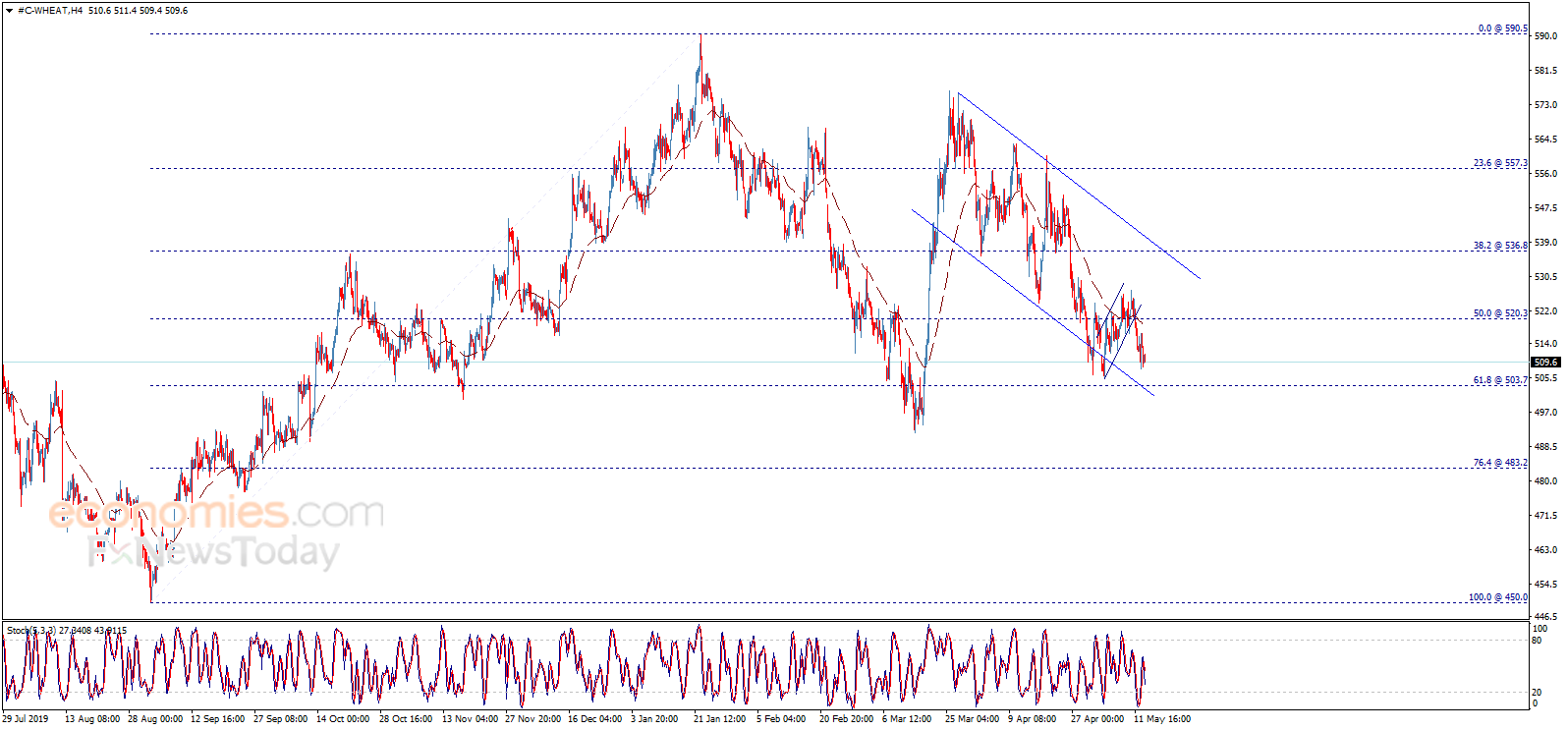
Task: Click the 497.0 price axis value
Action: pyautogui.click(x=1545, y=413)
